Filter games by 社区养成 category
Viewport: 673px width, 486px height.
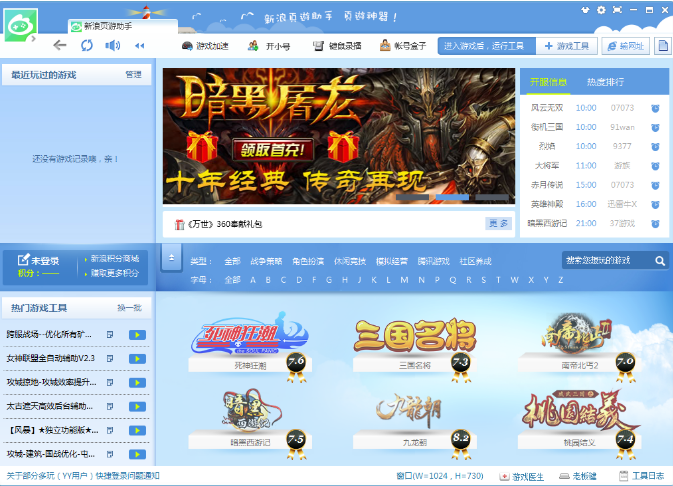(475, 261)
